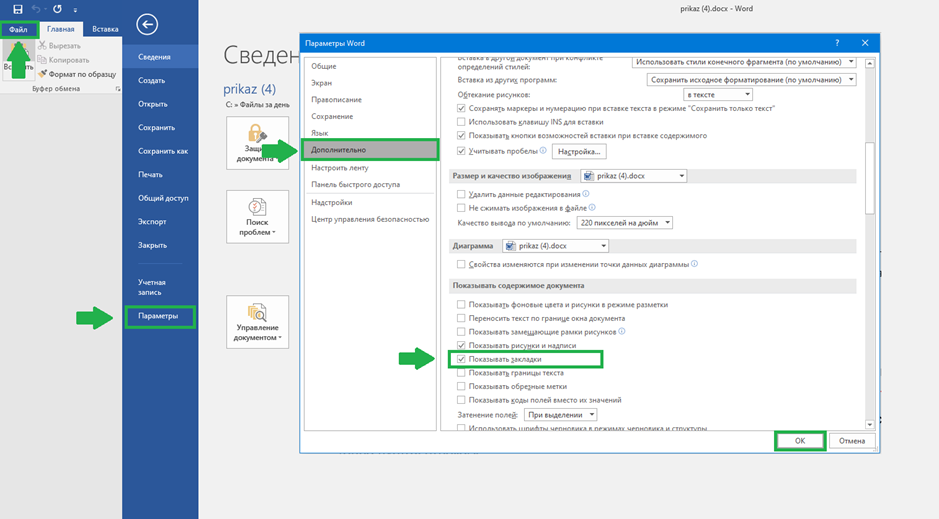The width and height of the screenshot is (939, 519).
Task: Click the Настройка... button
Action: 578,151
